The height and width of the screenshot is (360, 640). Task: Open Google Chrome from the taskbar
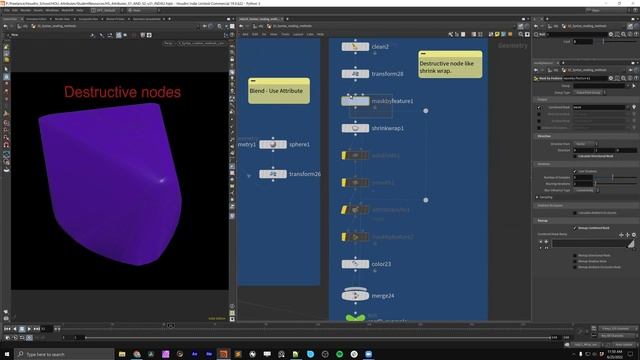(x=137, y=354)
